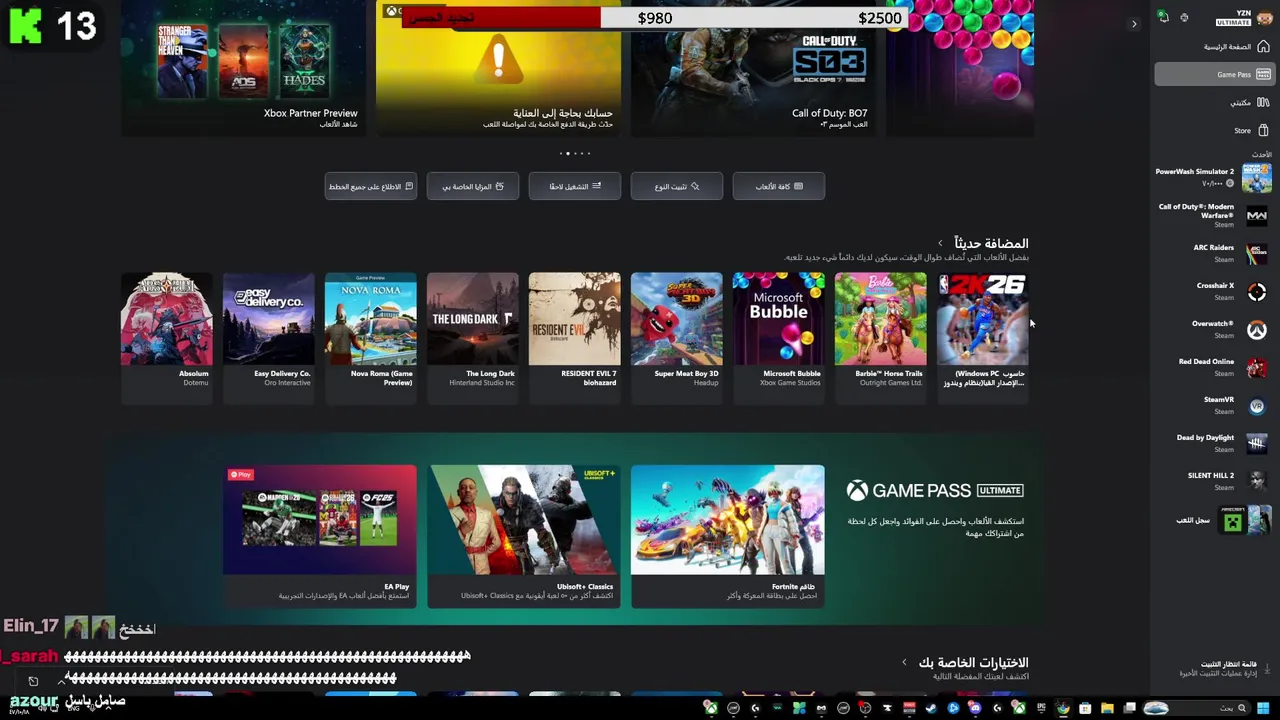
Task: Switch to Chrome on the taskbar
Action: click(x=1062, y=708)
